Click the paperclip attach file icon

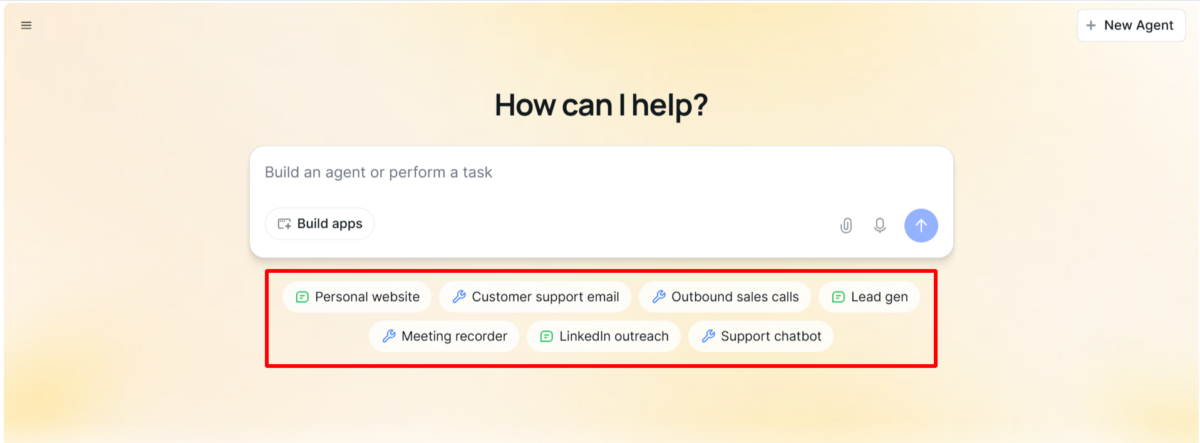(846, 225)
